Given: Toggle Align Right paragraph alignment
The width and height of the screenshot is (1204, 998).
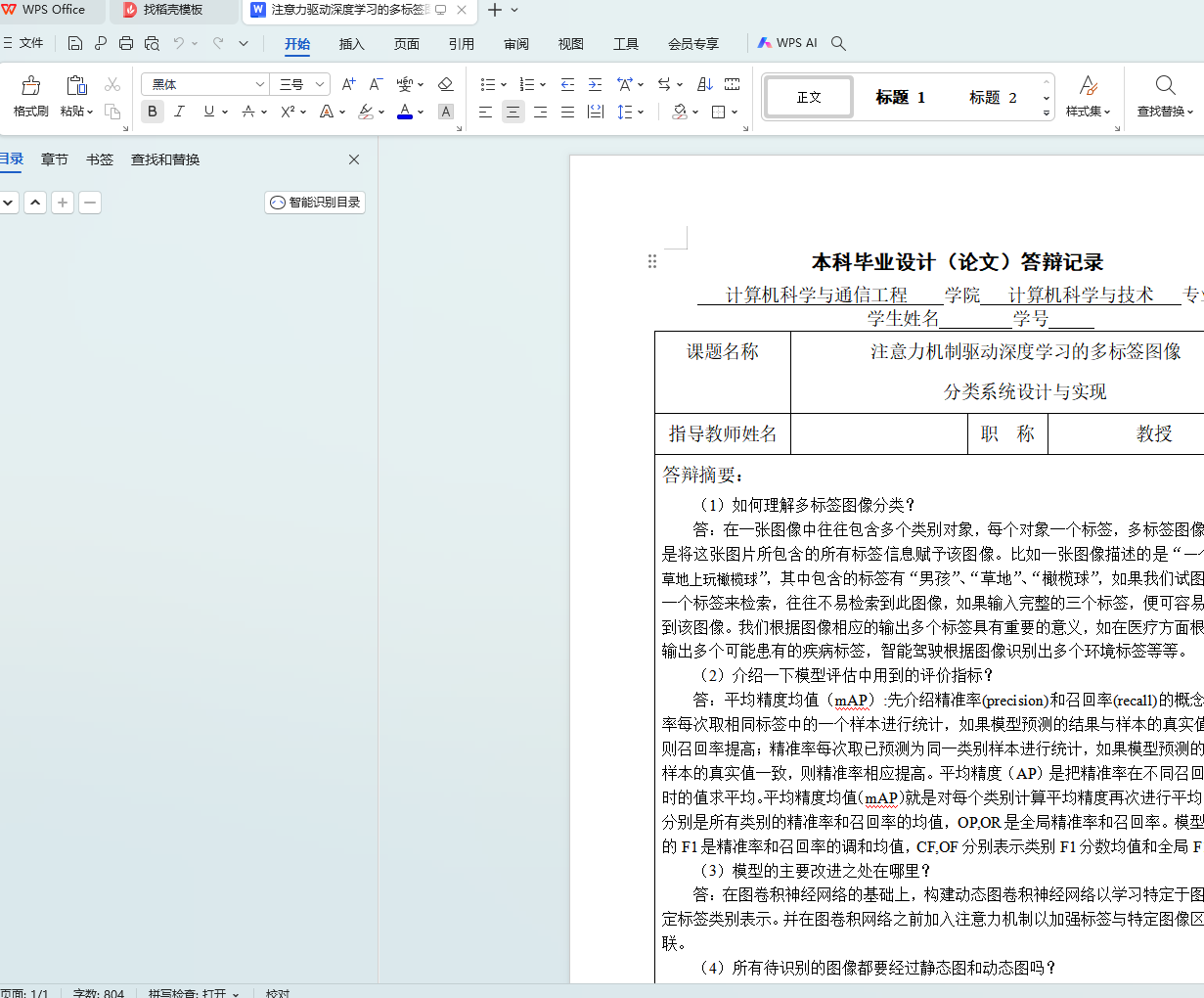Looking at the screenshot, I should tap(540, 112).
